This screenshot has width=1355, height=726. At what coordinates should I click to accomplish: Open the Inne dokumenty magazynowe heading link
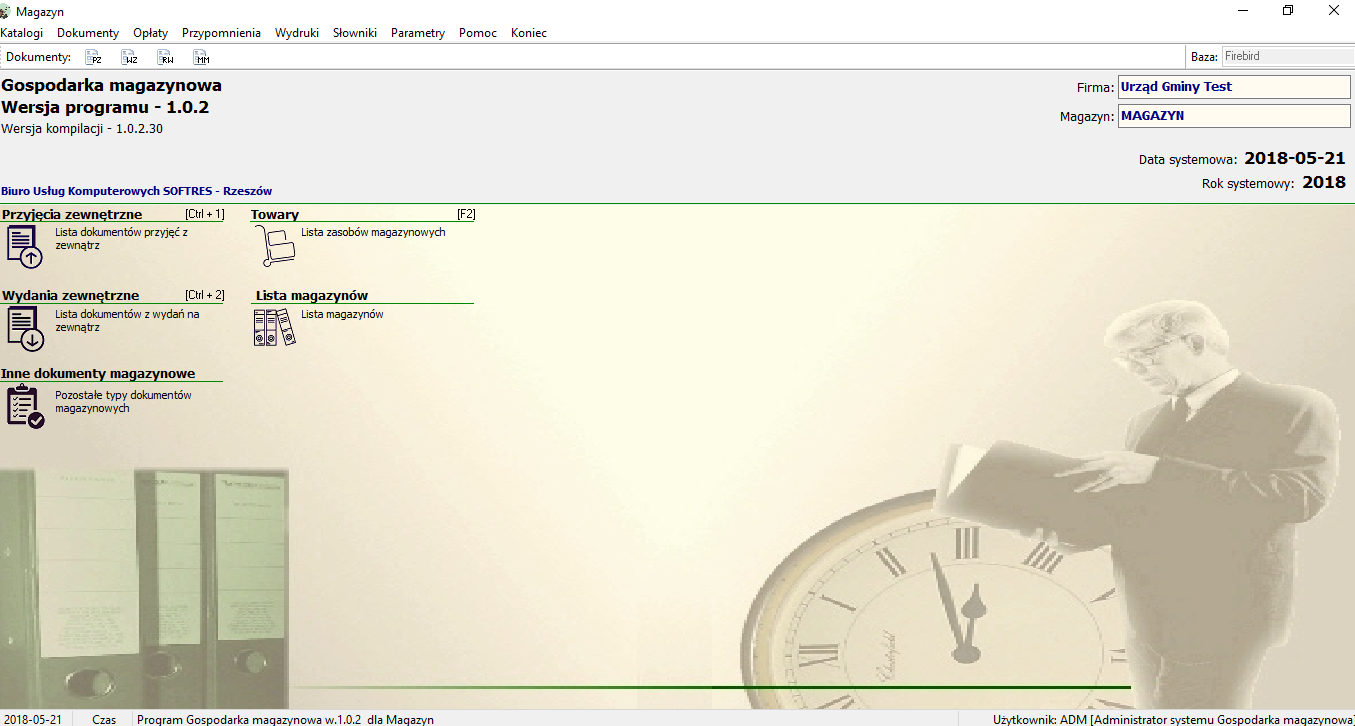pyautogui.click(x=98, y=373)
